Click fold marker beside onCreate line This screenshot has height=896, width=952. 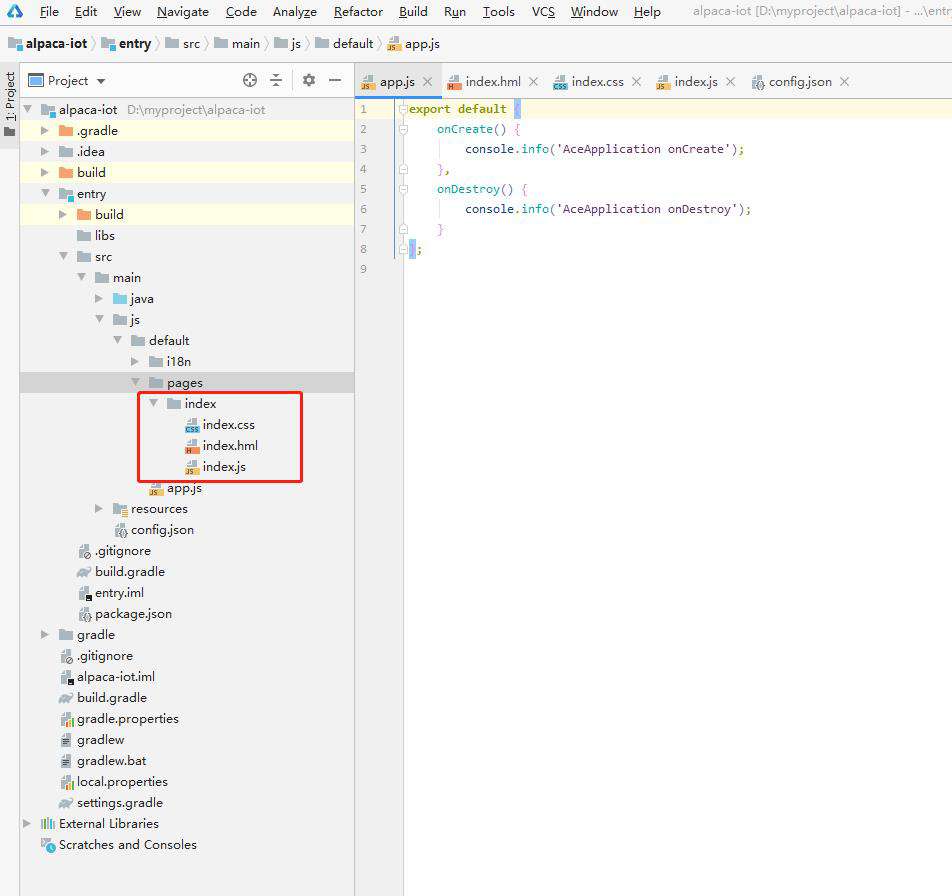403,129
